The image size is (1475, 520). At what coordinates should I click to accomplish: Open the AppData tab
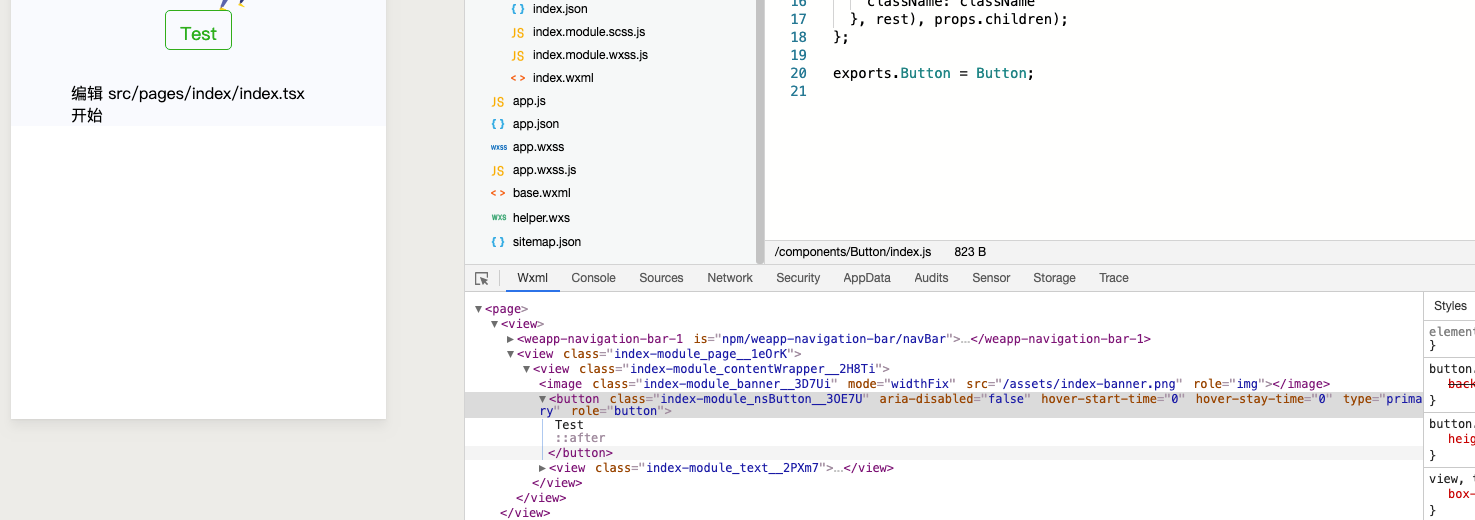[867, 278]
